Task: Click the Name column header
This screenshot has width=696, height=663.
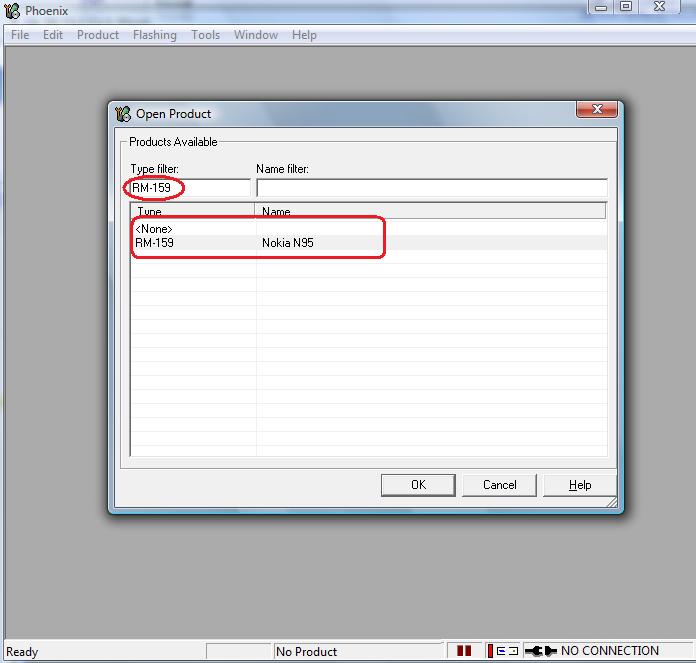Action: [430, 211]
